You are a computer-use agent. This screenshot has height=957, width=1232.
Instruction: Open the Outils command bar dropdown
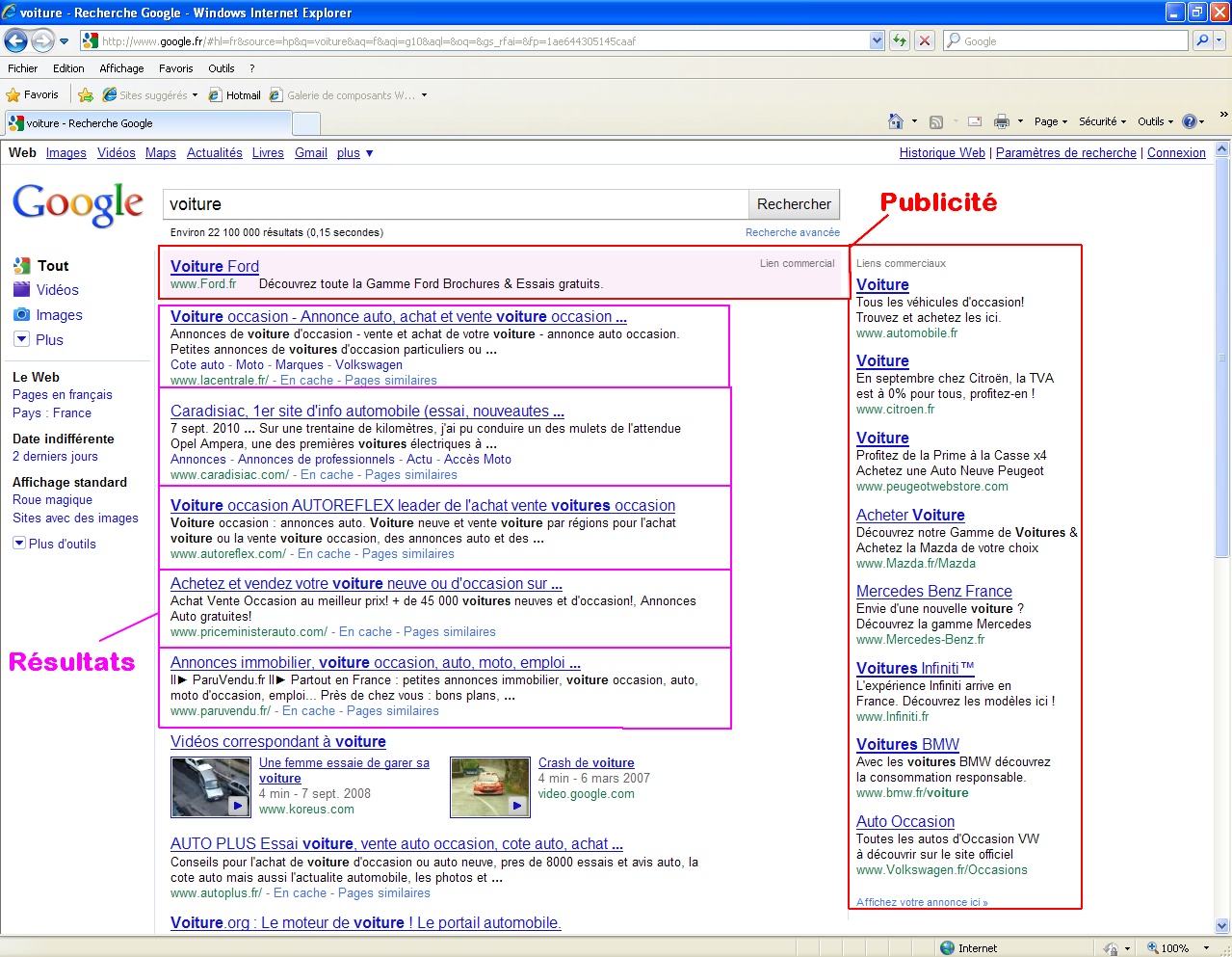1155,121
